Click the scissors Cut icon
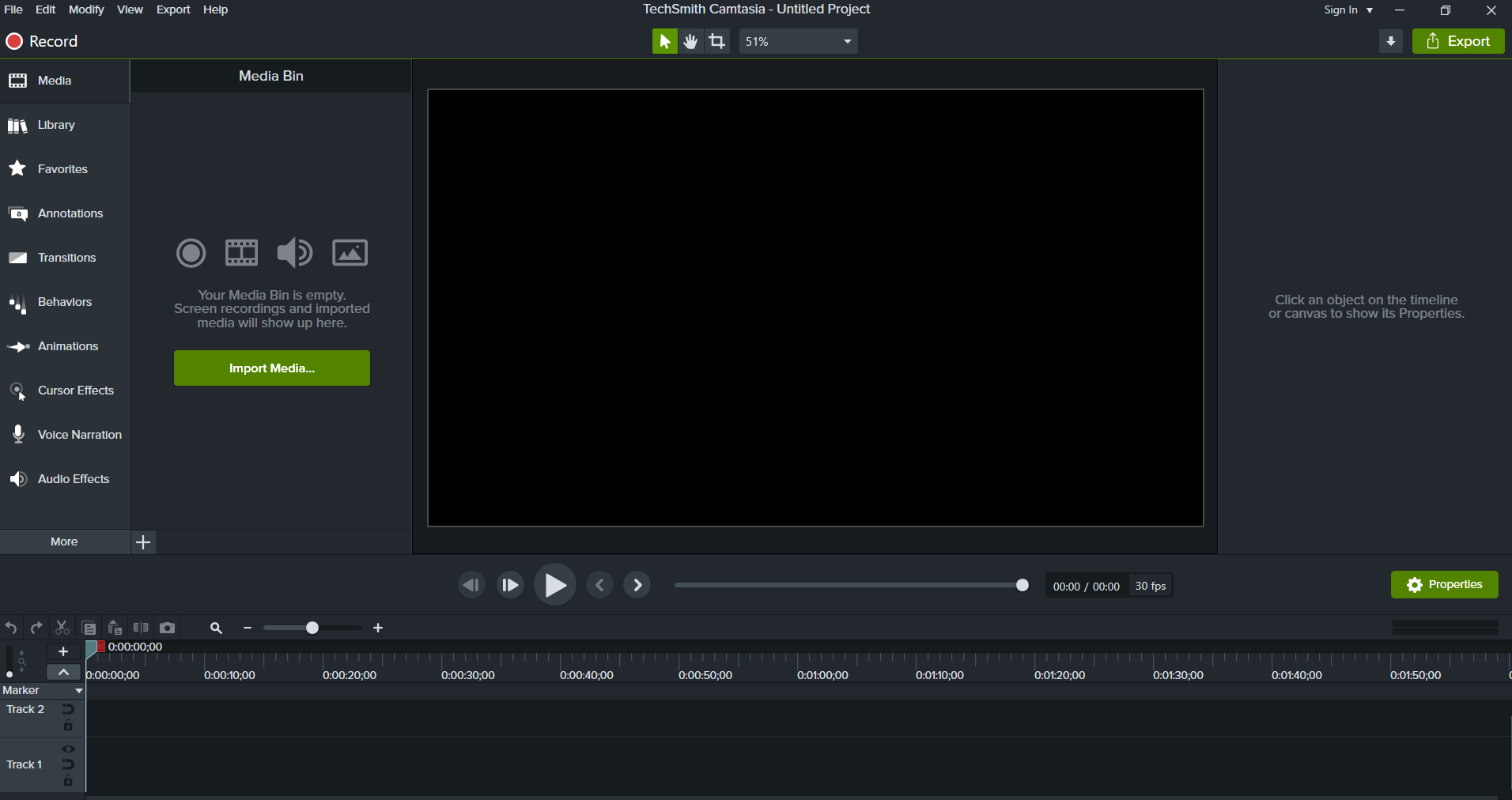 click(x=62, y=628)
